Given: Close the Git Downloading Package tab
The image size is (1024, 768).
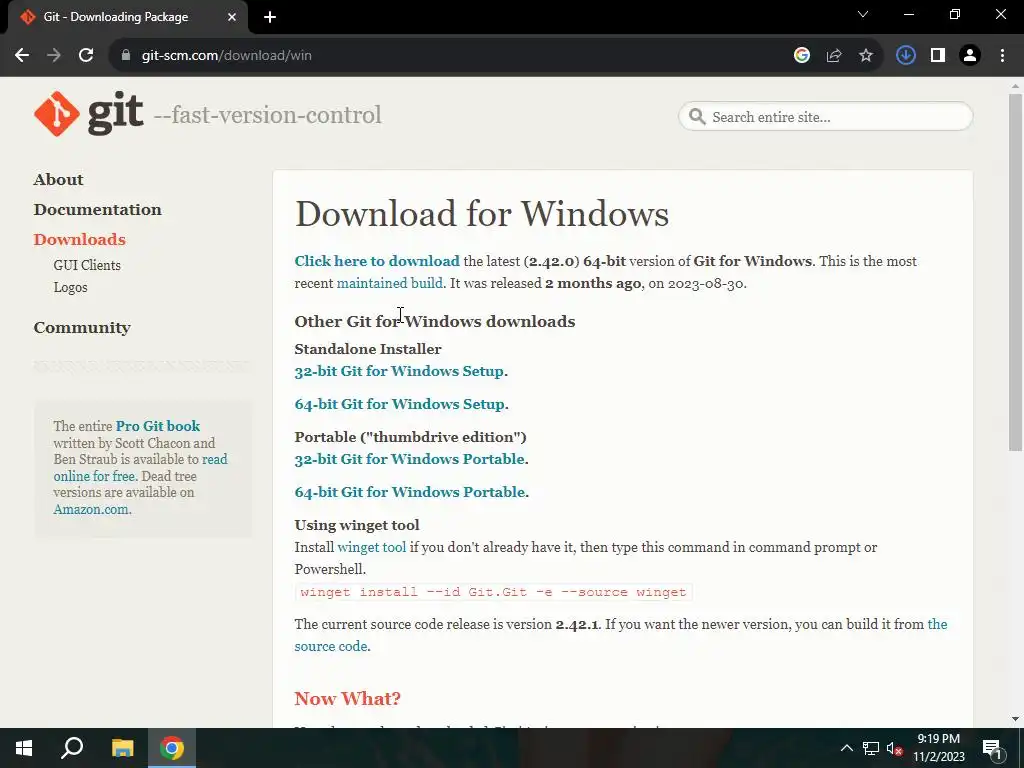Looking at the screenshot, I should [232, 17].
